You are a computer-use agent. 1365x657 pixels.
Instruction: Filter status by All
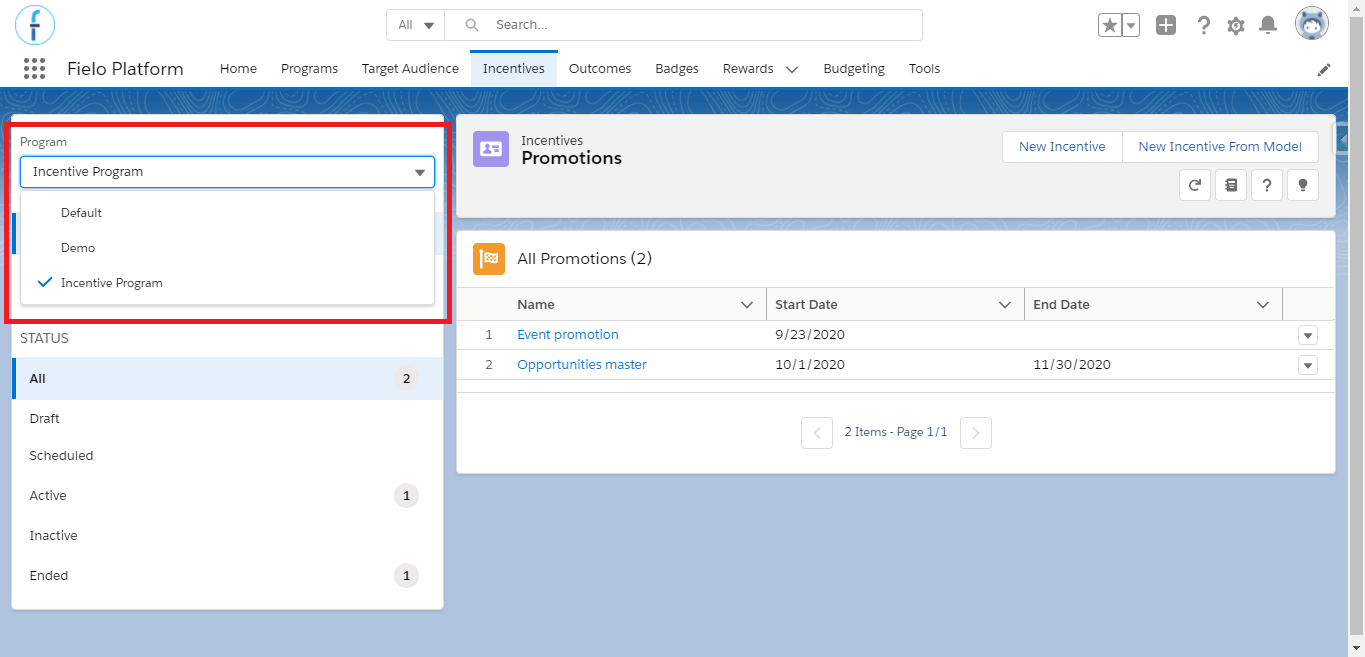coord(227,379)
